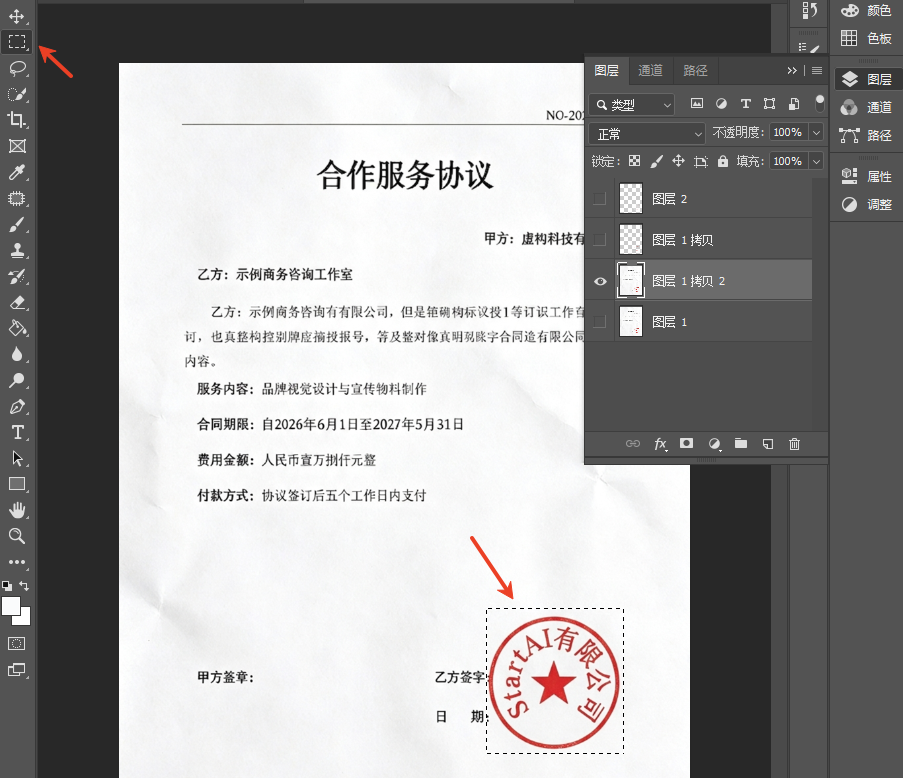Select the Path Selection tool
The image size is (903, 778).
[x=17, y=458]
